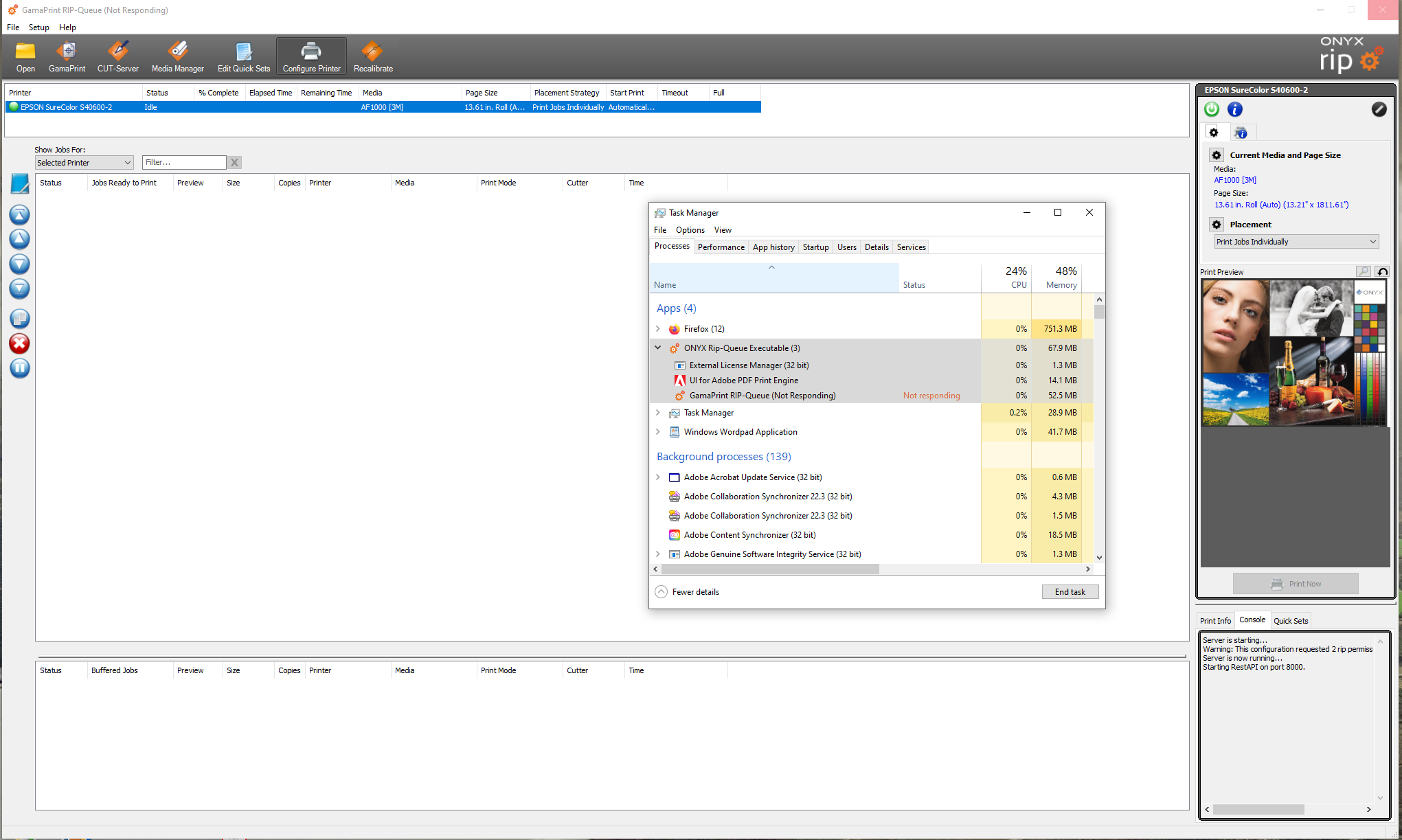Click the Print Now button

[1296, 584]
